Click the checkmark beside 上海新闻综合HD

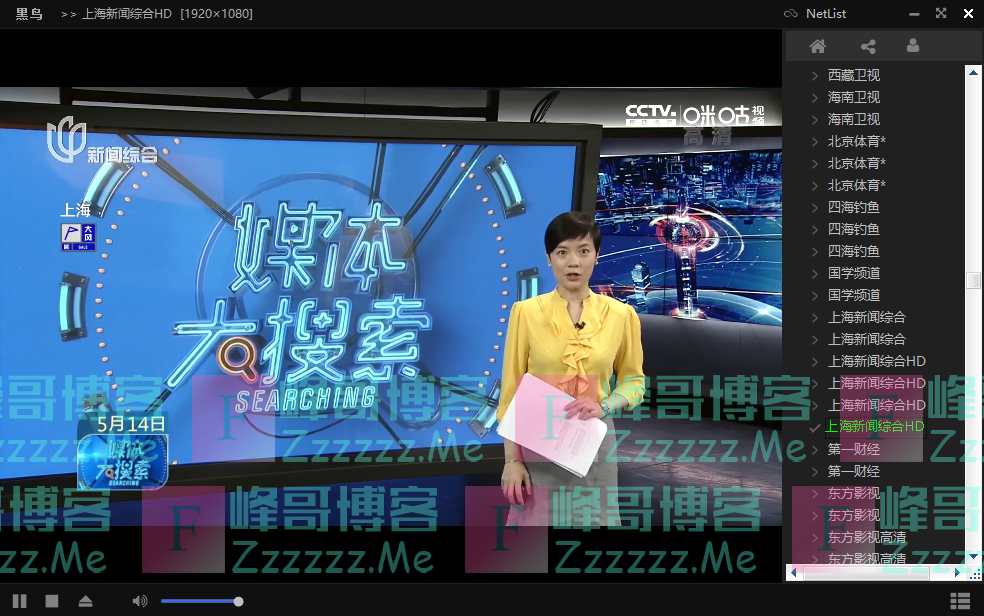coord(815,428)
